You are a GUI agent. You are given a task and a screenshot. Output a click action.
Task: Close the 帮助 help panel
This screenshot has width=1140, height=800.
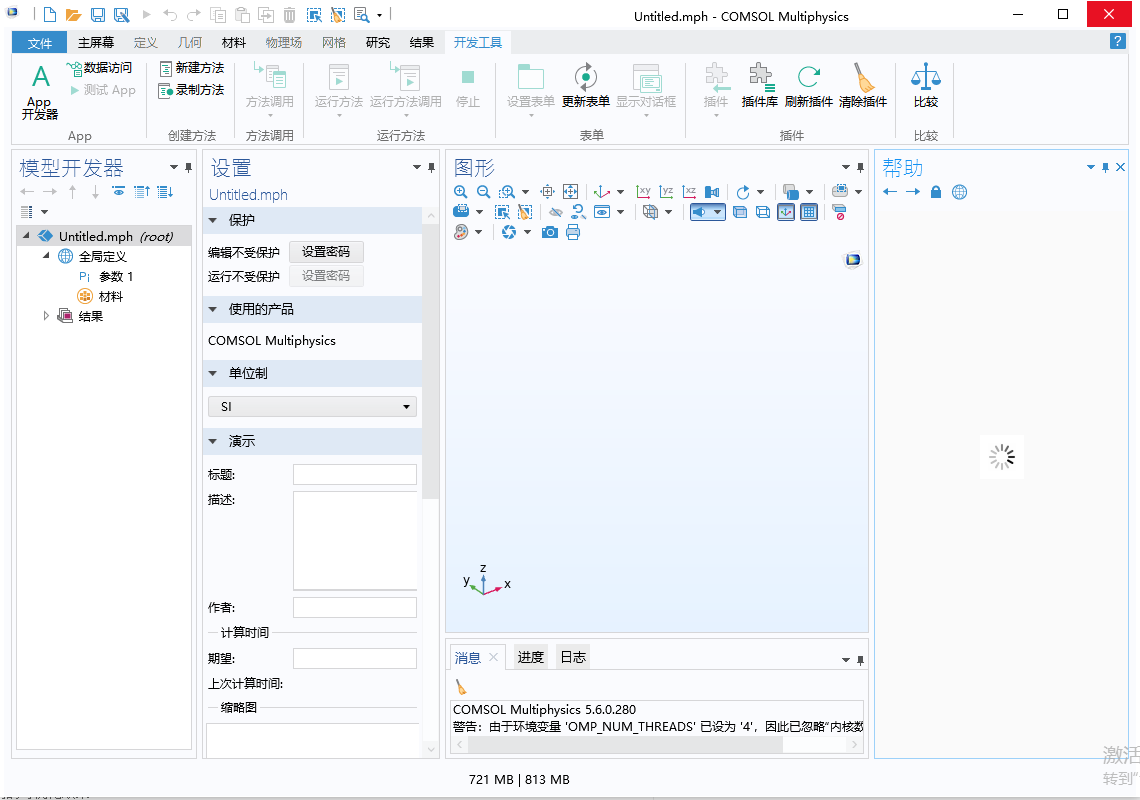[x=1120, y=167]
